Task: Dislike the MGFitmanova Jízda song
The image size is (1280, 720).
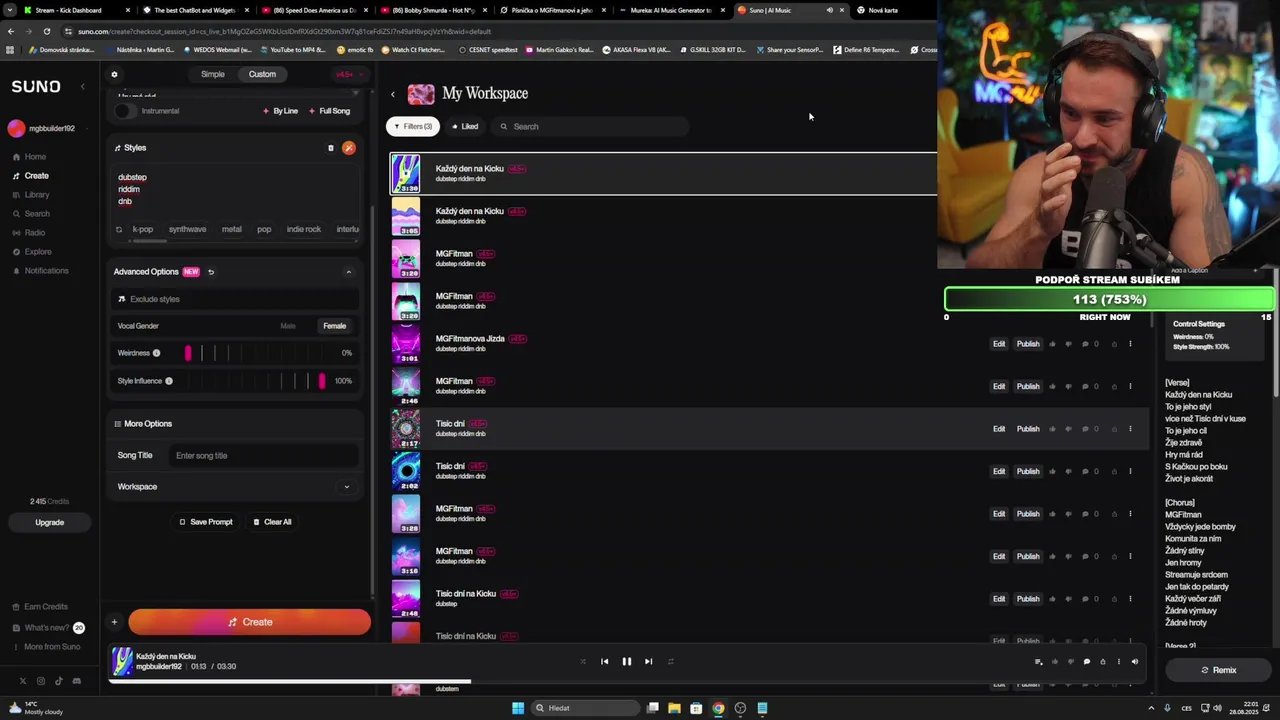Action: [x=1068, y=344]
